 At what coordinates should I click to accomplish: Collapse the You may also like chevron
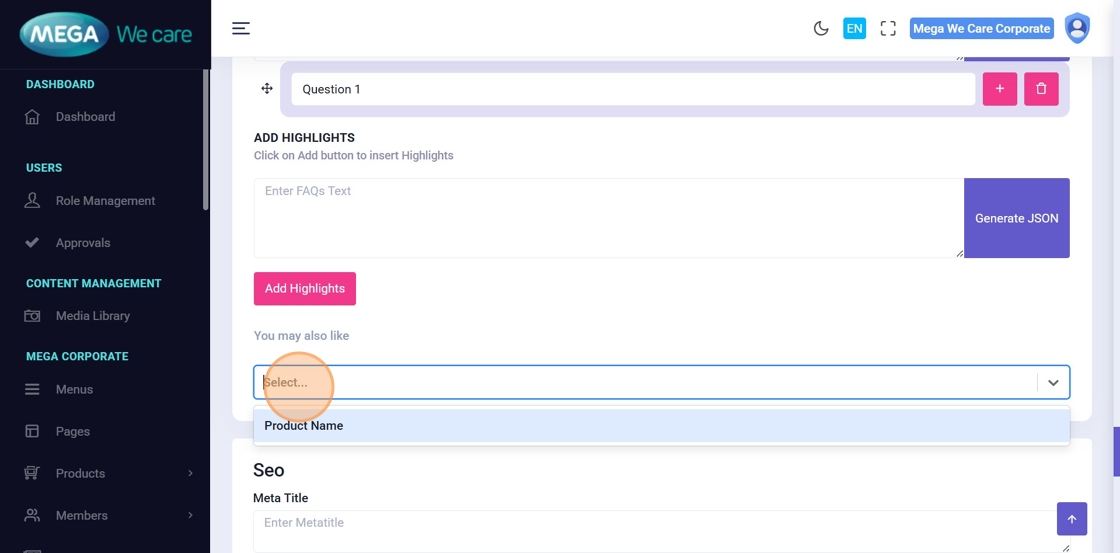(x=1053, y=382)
